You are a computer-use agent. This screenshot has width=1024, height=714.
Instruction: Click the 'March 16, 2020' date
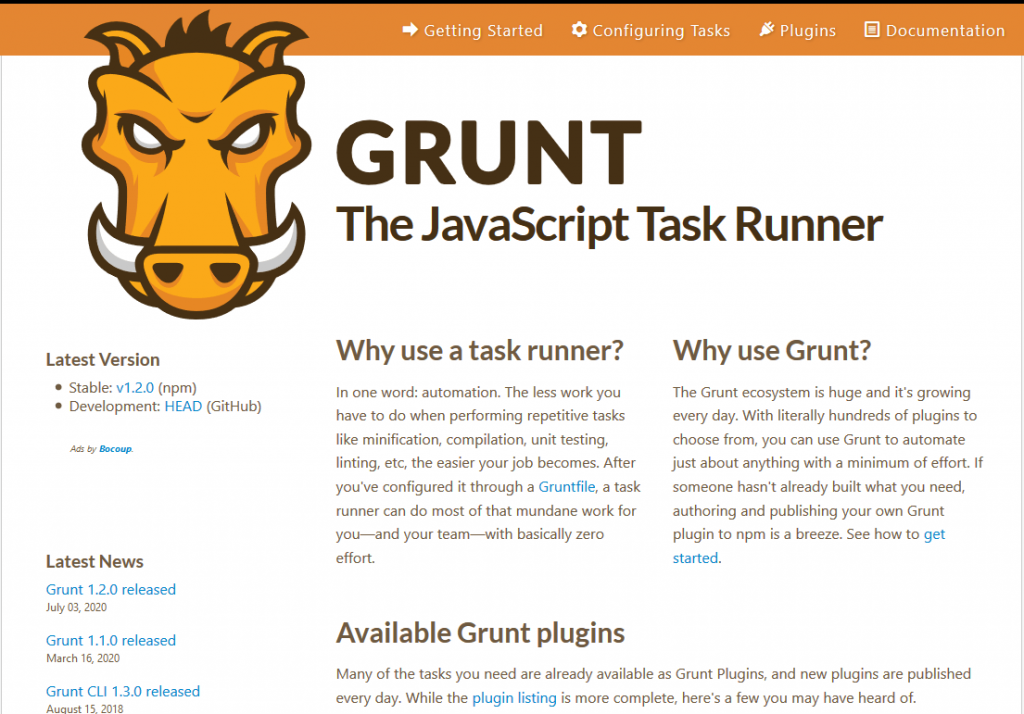point(83,658)
